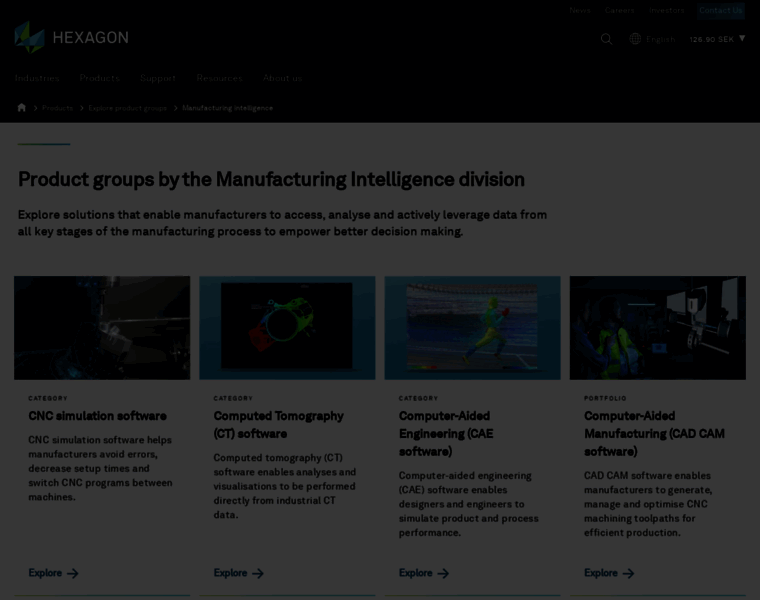Click Products in the breadcrumb
Image resolution: width=760 pixels, height=600 pixels.
[57, 108]
